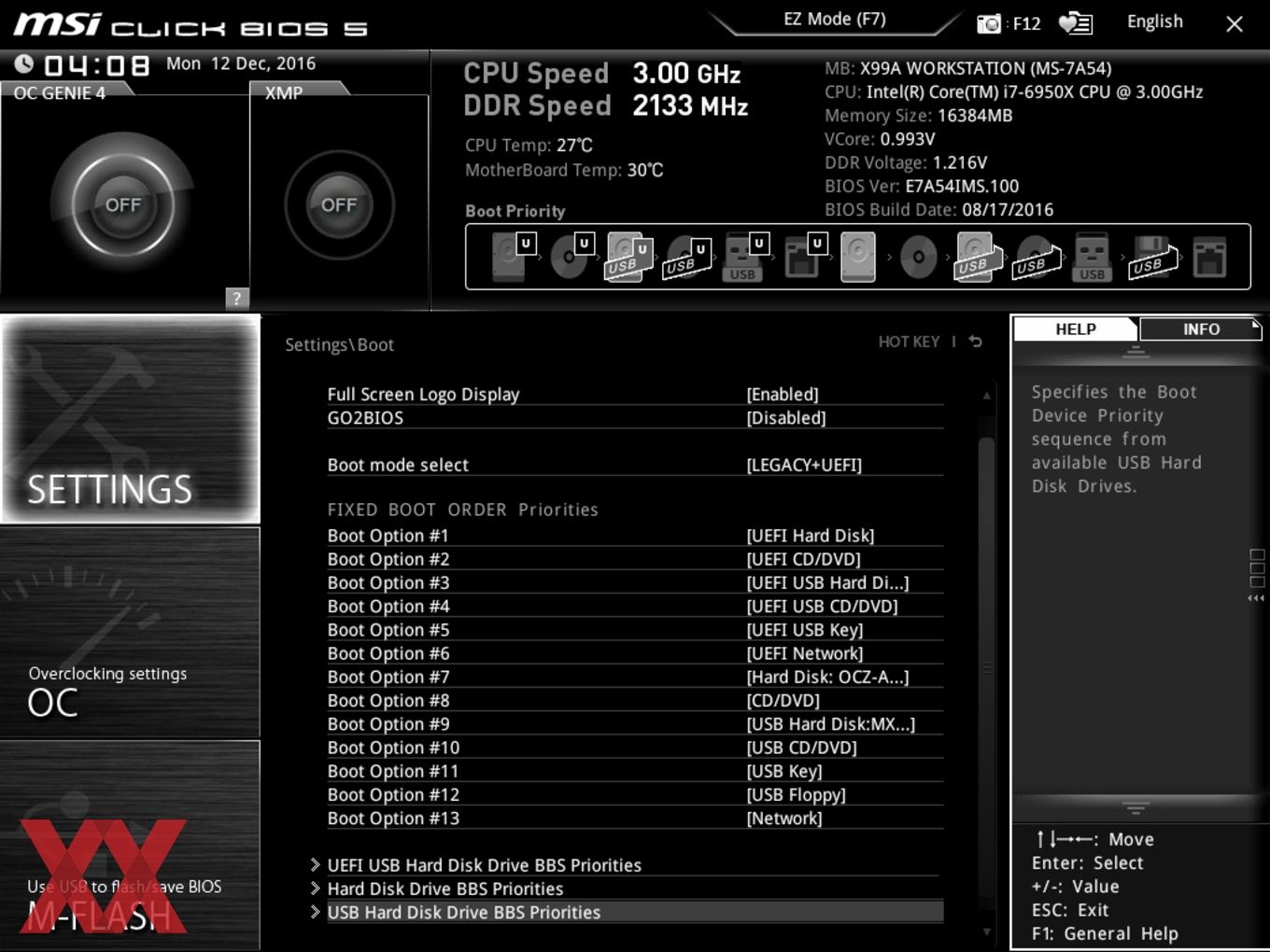This screenshot has width=1270, height=952.
Task: Toggle the XMP OFF button
Action: (x=339, y=204)
